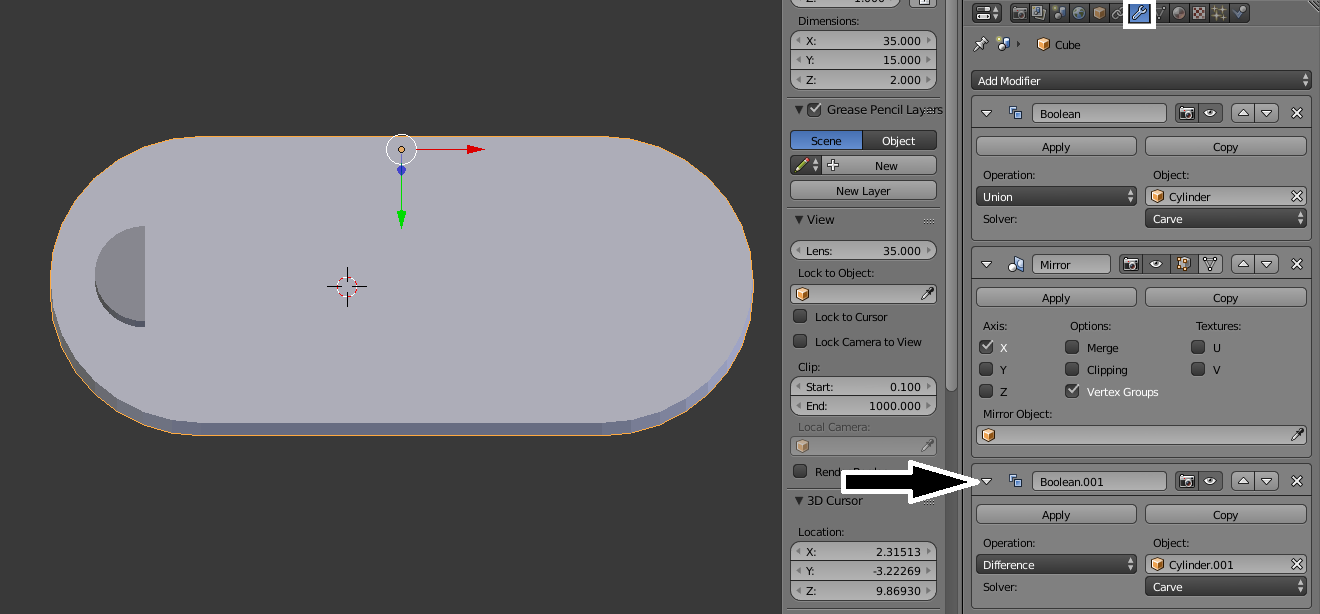Open Boolean.001 modifier Carve solver dropdown
Image resolution: width=1320 pixels, height=614 pixels.
tap(1226, 587)
